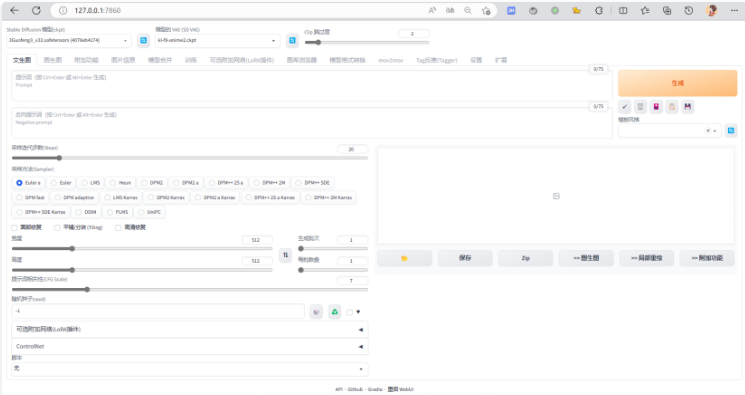Clear the styles selection with the x

point(707,131)
